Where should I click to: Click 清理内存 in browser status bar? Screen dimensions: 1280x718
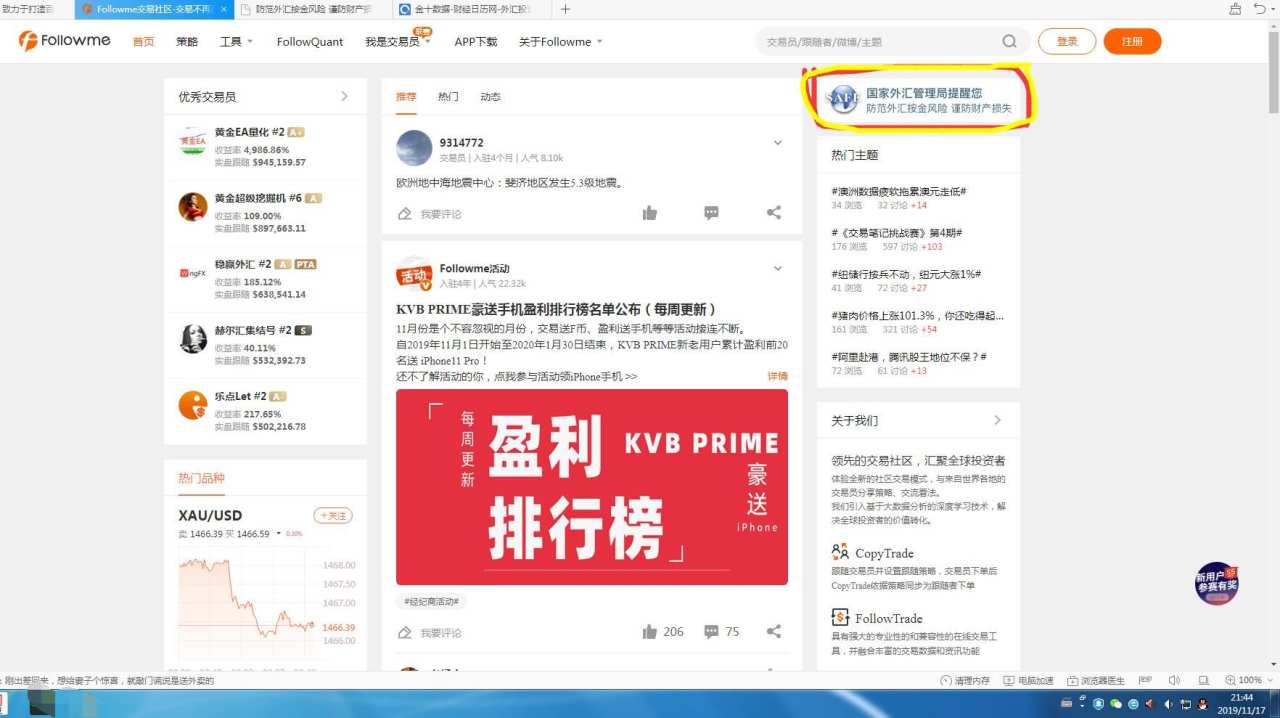tap(965, 680)
